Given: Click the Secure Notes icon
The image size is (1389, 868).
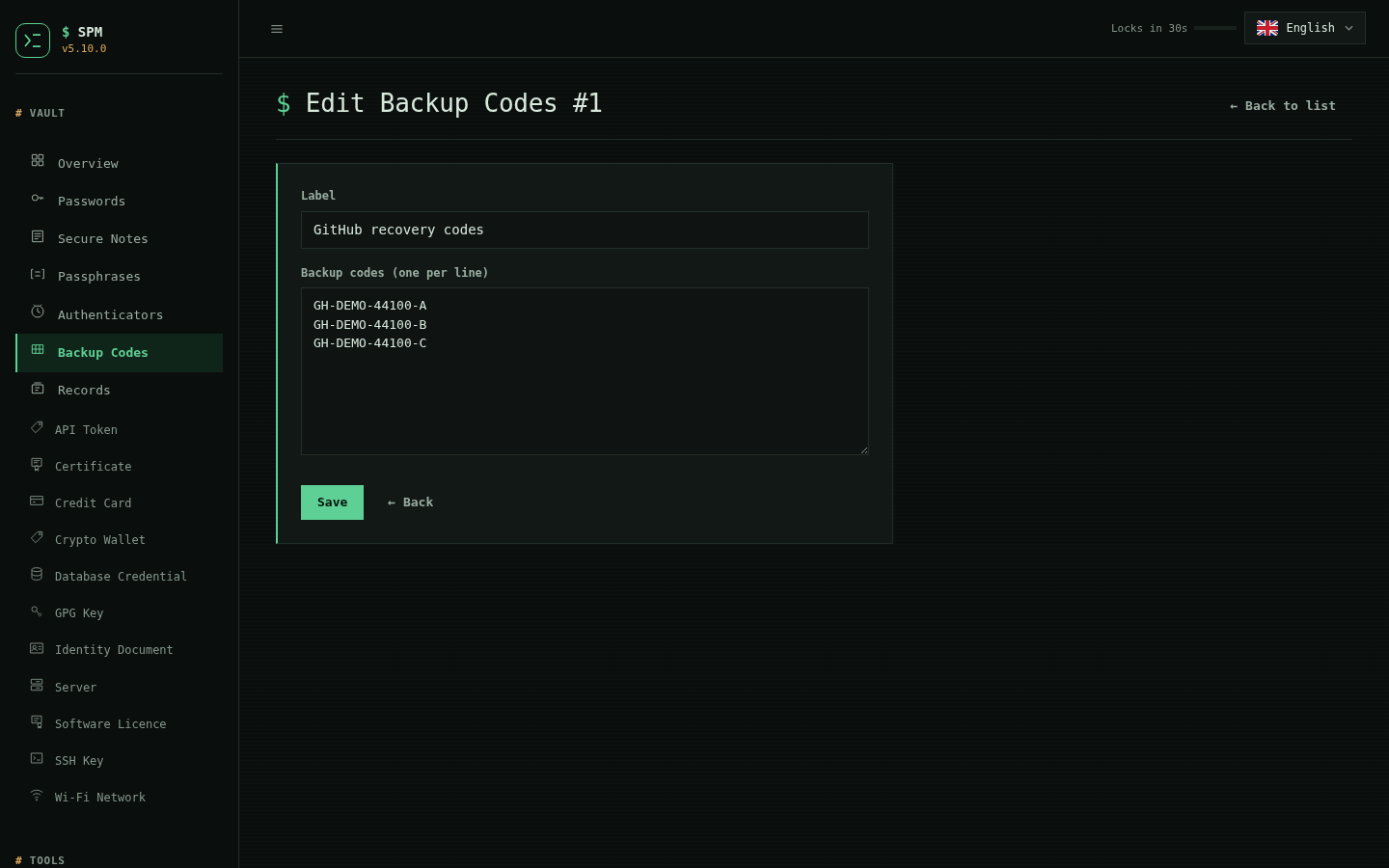Looking at the screenshot, I should [38, 236].
